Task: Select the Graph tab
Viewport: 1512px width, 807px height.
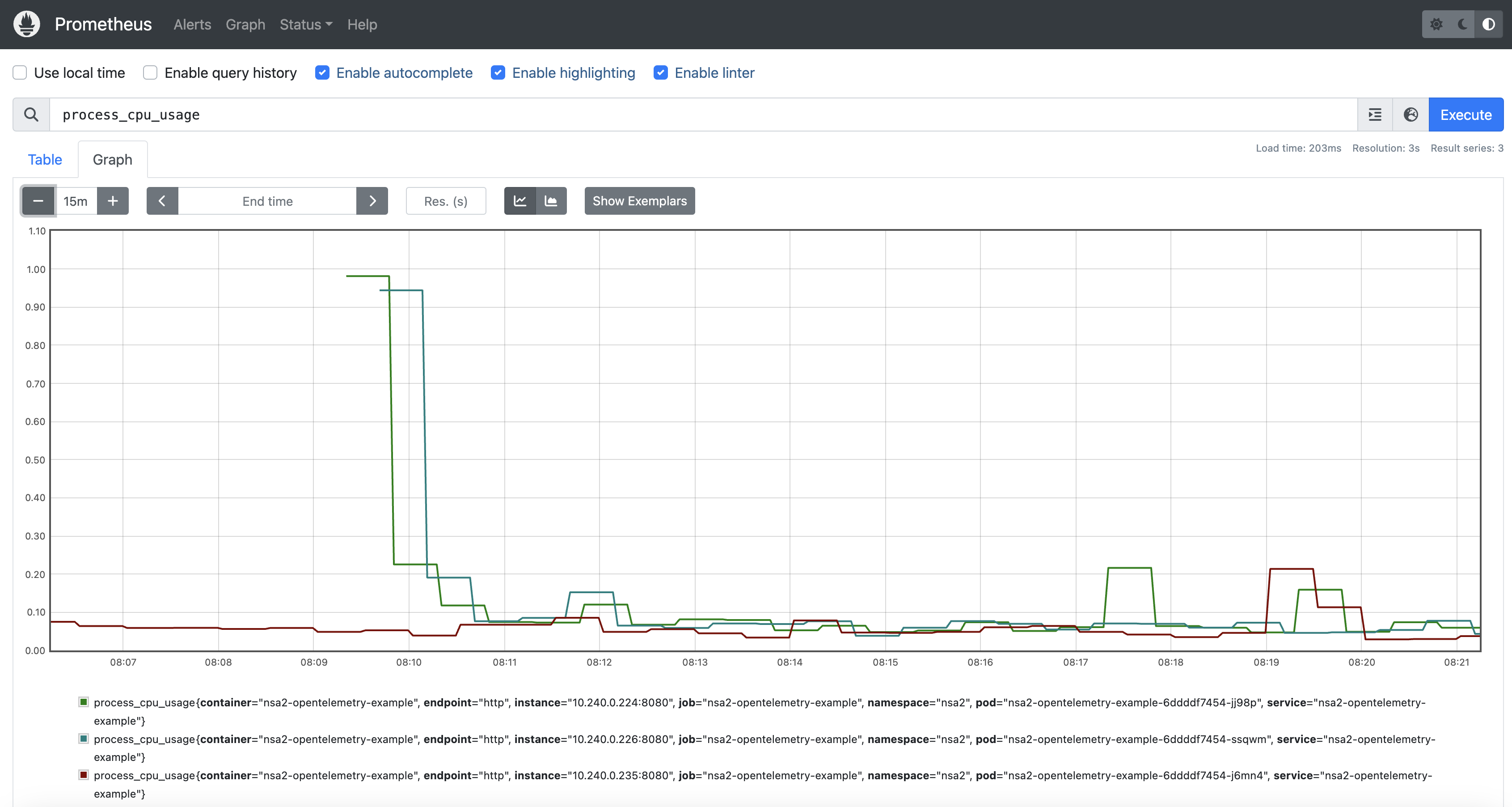Action: (x=113, y=160)
